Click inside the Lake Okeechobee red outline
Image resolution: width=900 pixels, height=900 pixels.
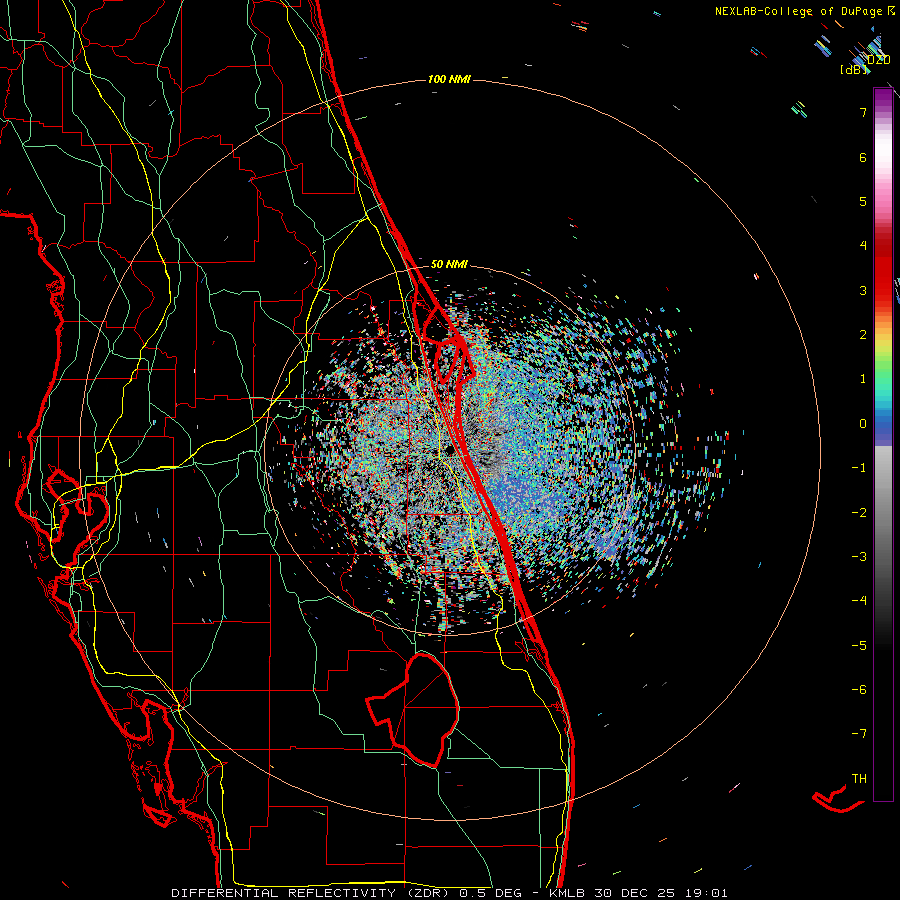coord(425,709)
